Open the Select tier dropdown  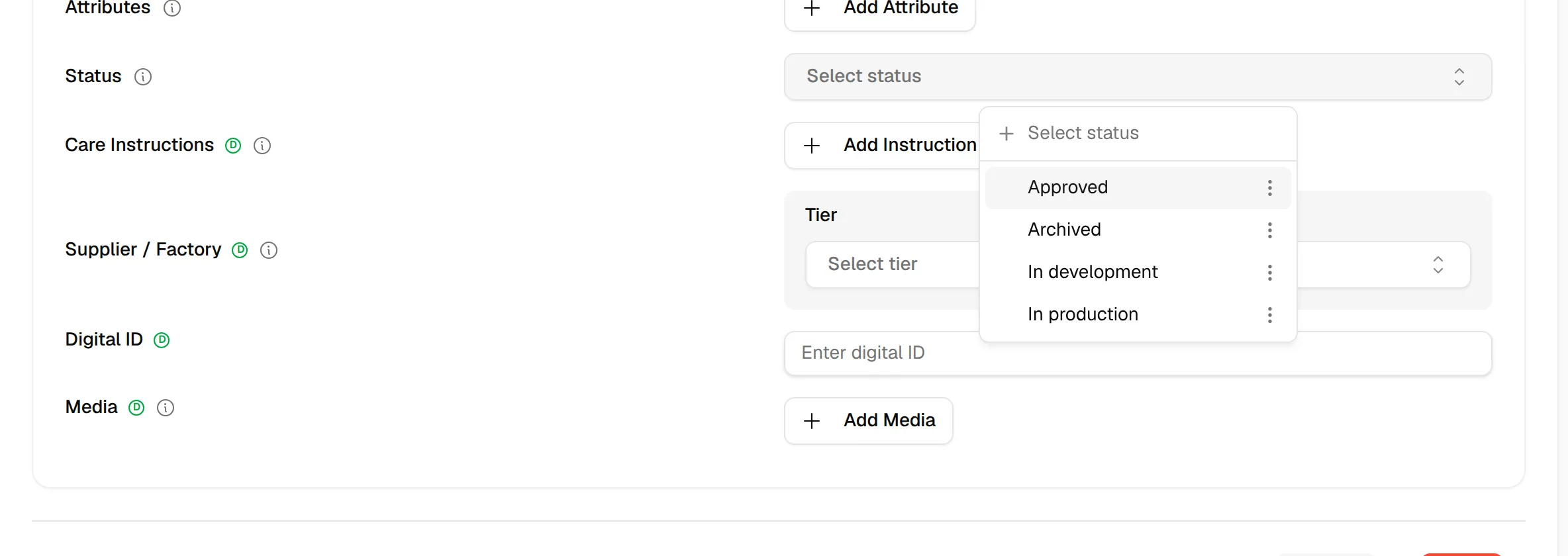(x=1138, y=265)
